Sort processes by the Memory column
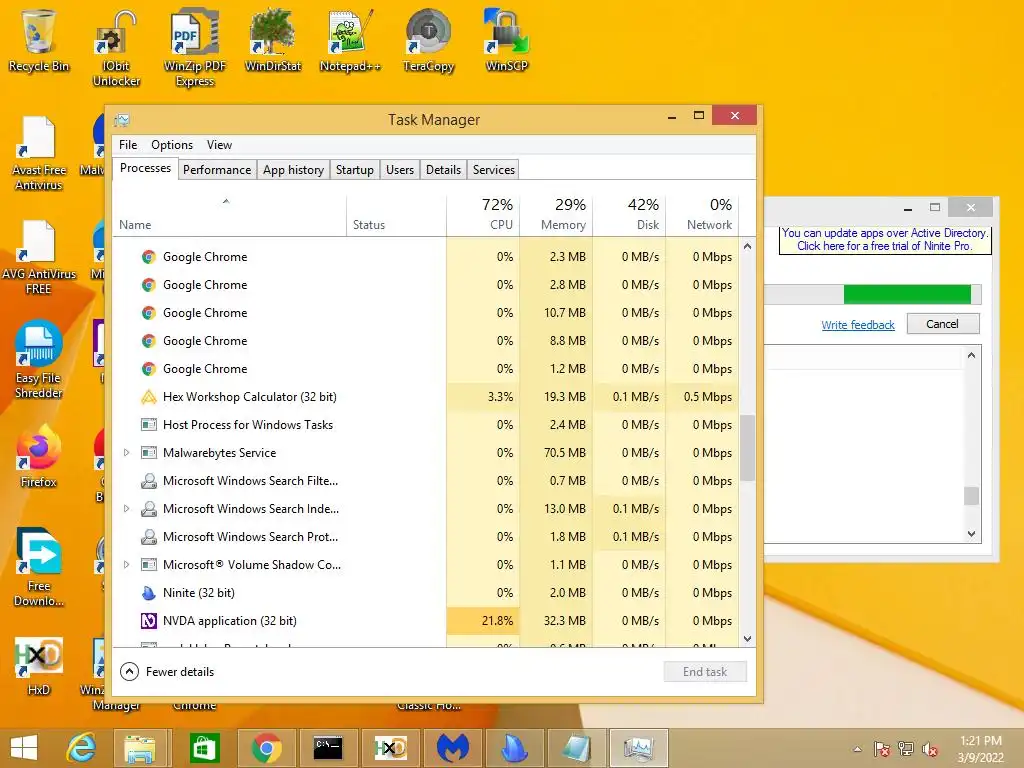This screenshot has width=1024, height=768. [x=556, y=216]
